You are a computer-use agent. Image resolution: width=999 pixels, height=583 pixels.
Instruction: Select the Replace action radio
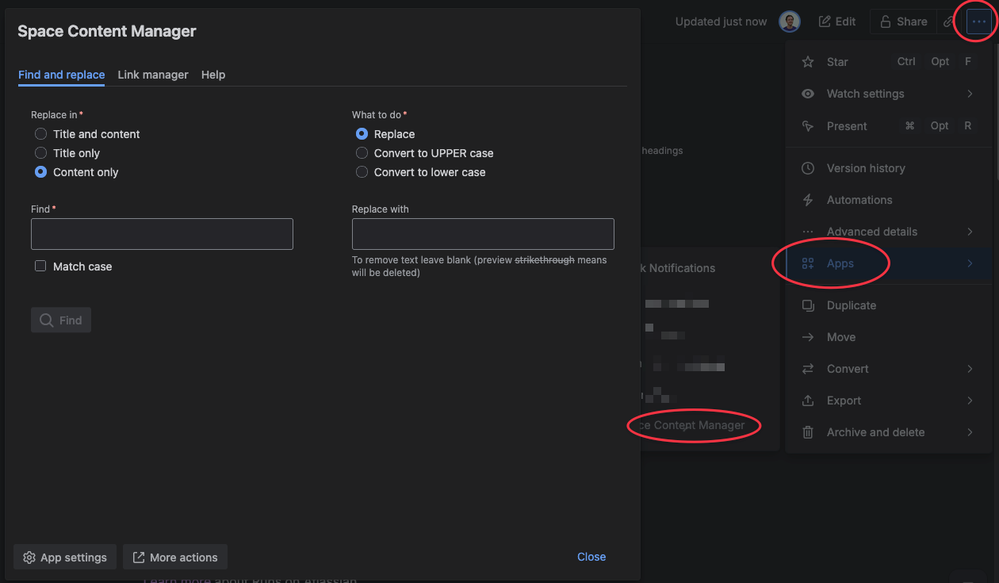tap(362, 134)
